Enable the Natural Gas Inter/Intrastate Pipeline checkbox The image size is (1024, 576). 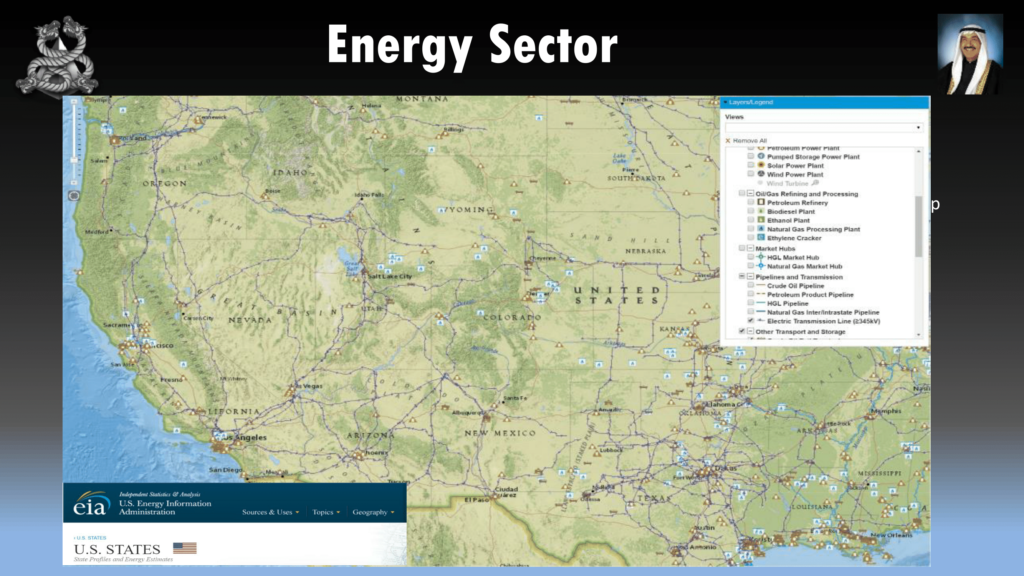[751, 312]
